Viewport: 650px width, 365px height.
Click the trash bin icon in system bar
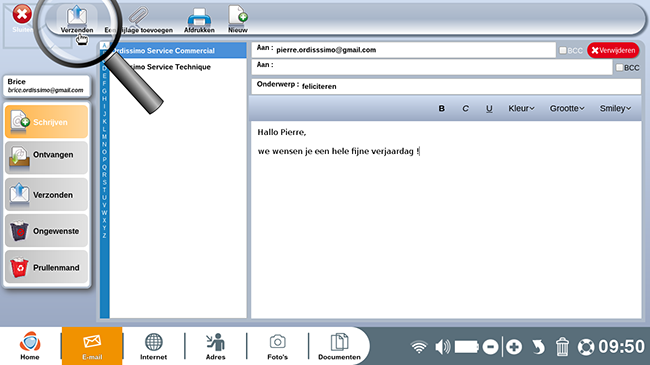coord(562,347)
